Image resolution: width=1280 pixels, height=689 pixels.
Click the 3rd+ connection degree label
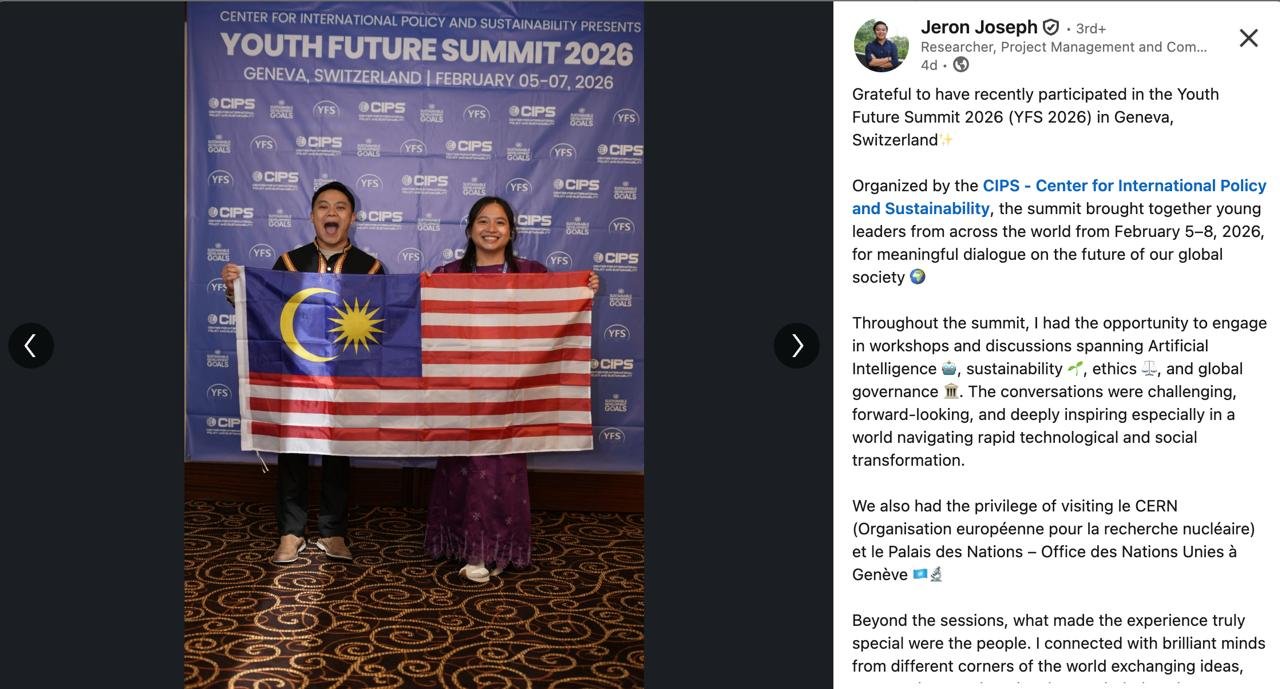coord(1091,28)
